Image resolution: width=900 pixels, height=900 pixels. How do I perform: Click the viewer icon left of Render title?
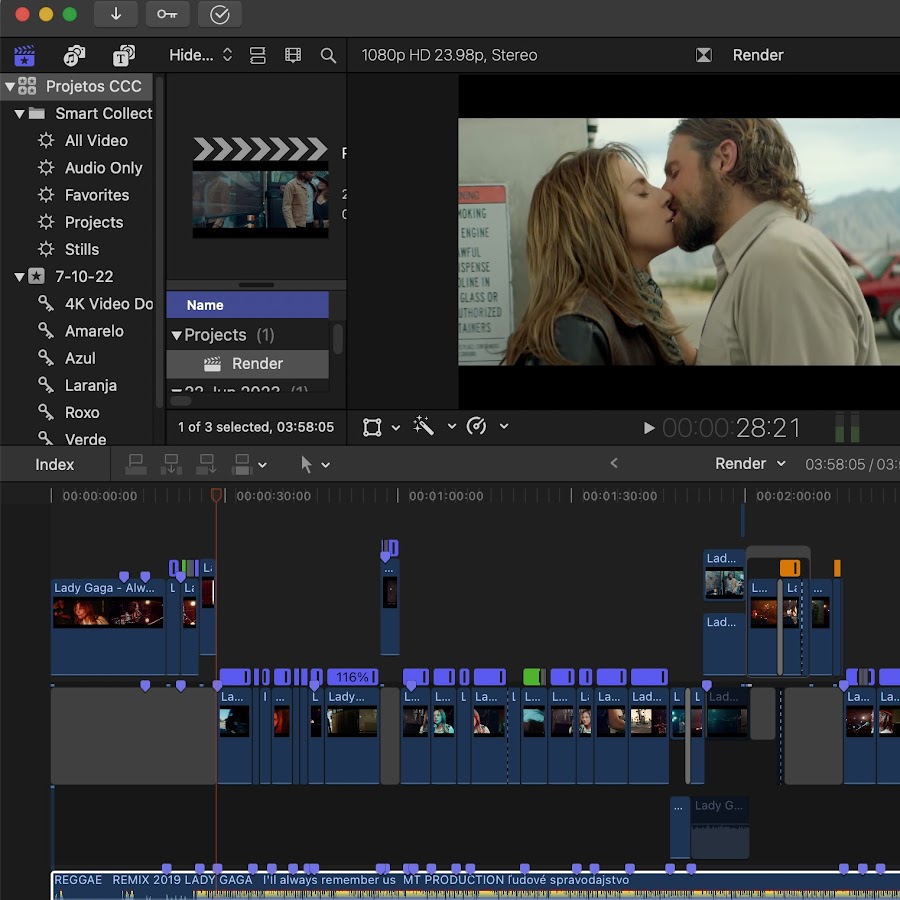[704, 55]
